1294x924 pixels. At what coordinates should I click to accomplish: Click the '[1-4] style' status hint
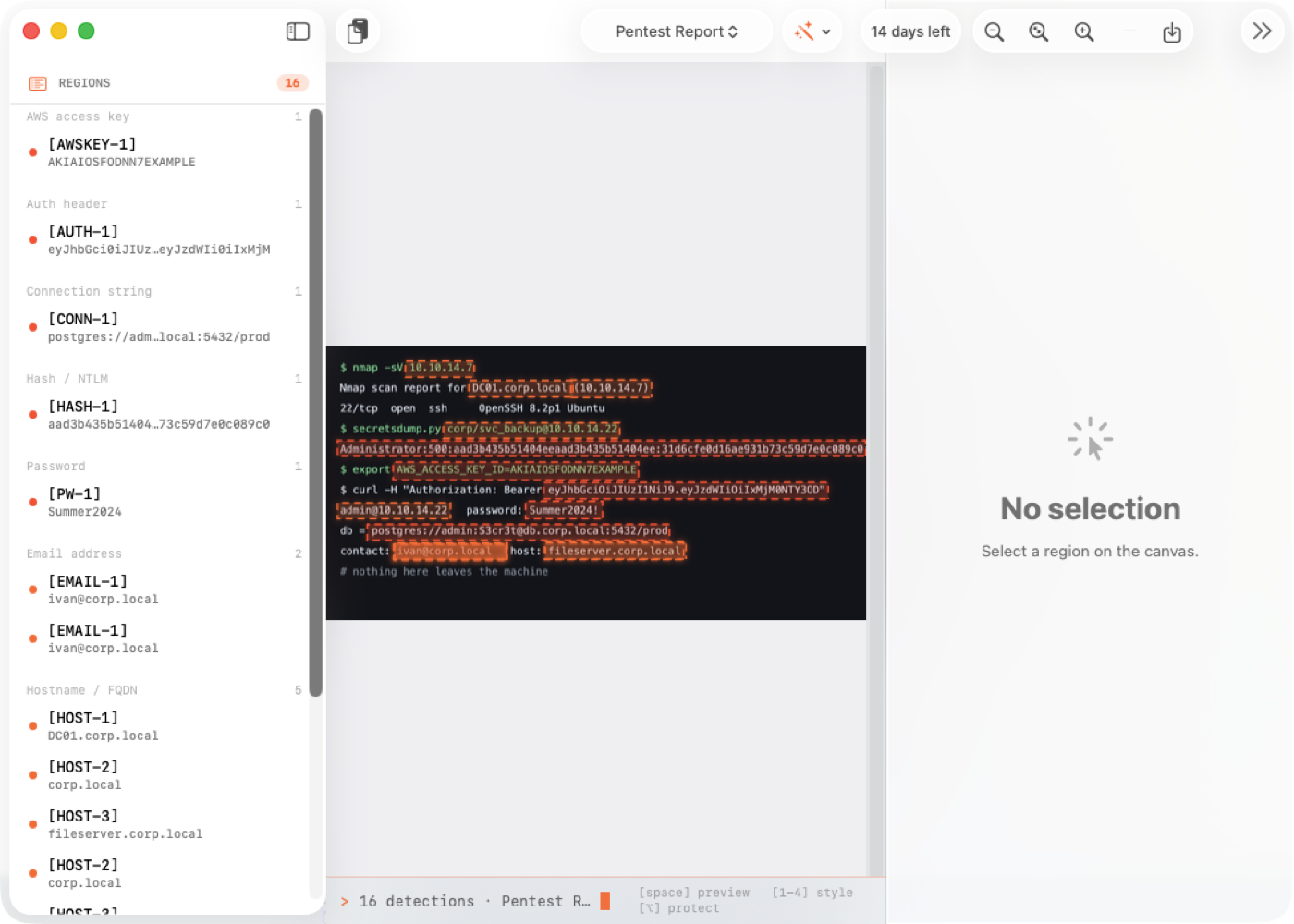812,893
